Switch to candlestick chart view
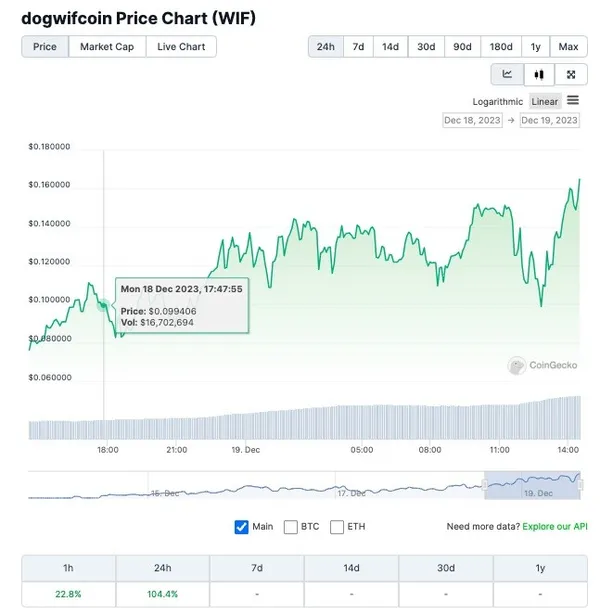The width and height of the screenshot is (600, 615). point(539,74)
